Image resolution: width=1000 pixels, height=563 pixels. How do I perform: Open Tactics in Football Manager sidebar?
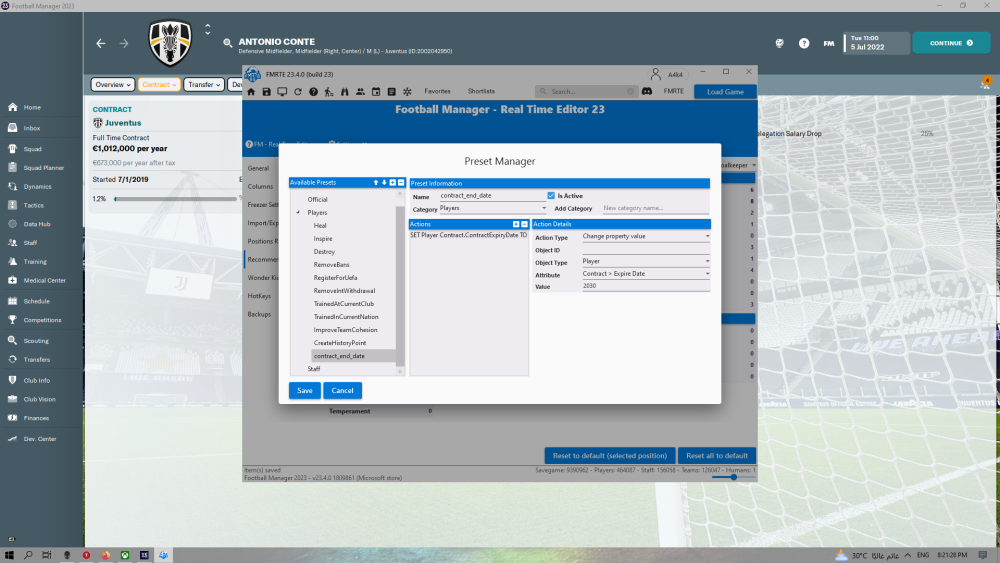[x=34, y=206]
